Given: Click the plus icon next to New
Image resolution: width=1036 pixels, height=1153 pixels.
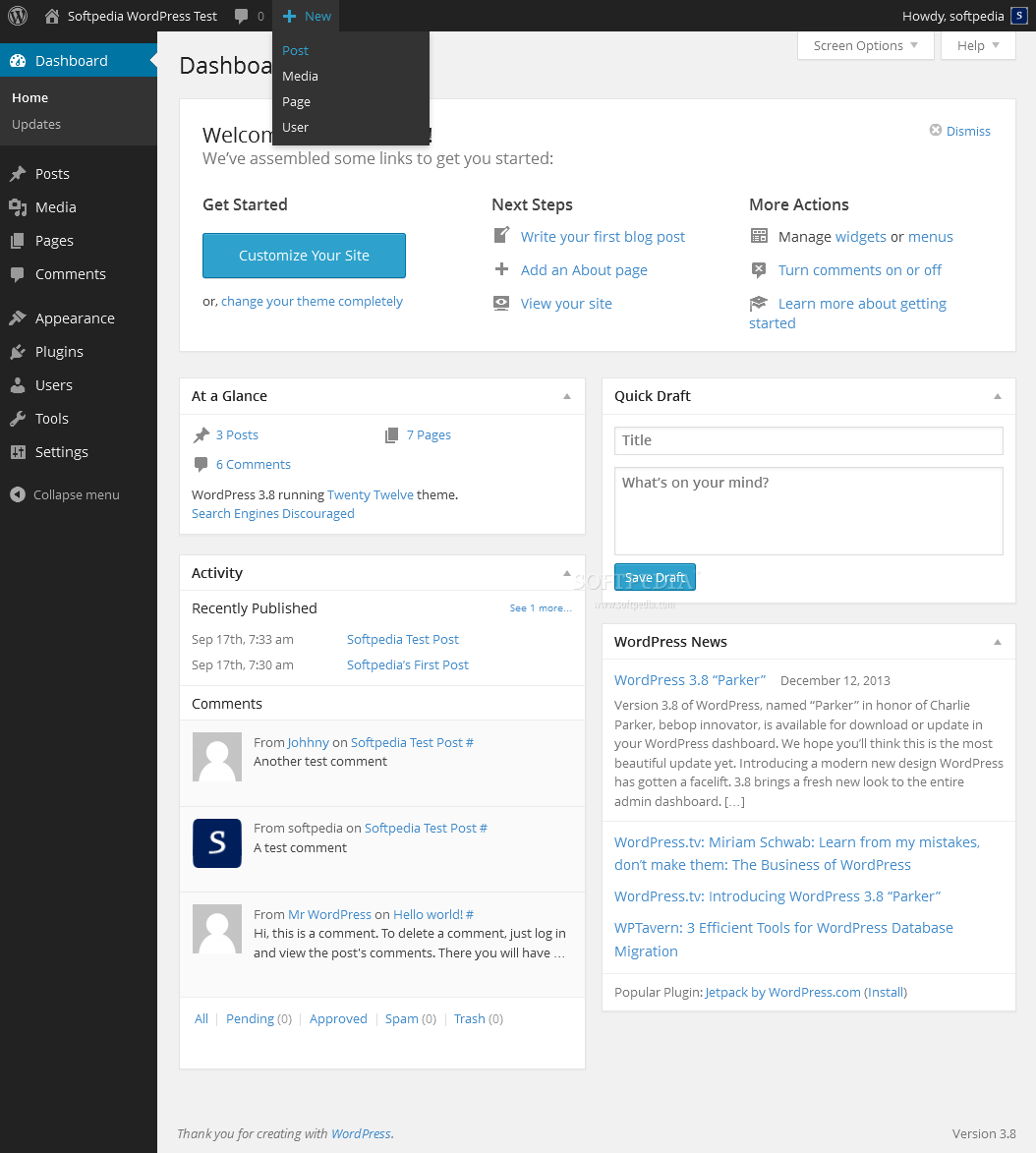Looking at the screenshot, I should [290, 16].
